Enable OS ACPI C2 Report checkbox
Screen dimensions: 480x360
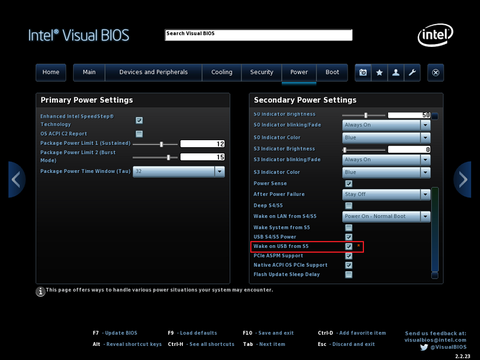(139, 134)
